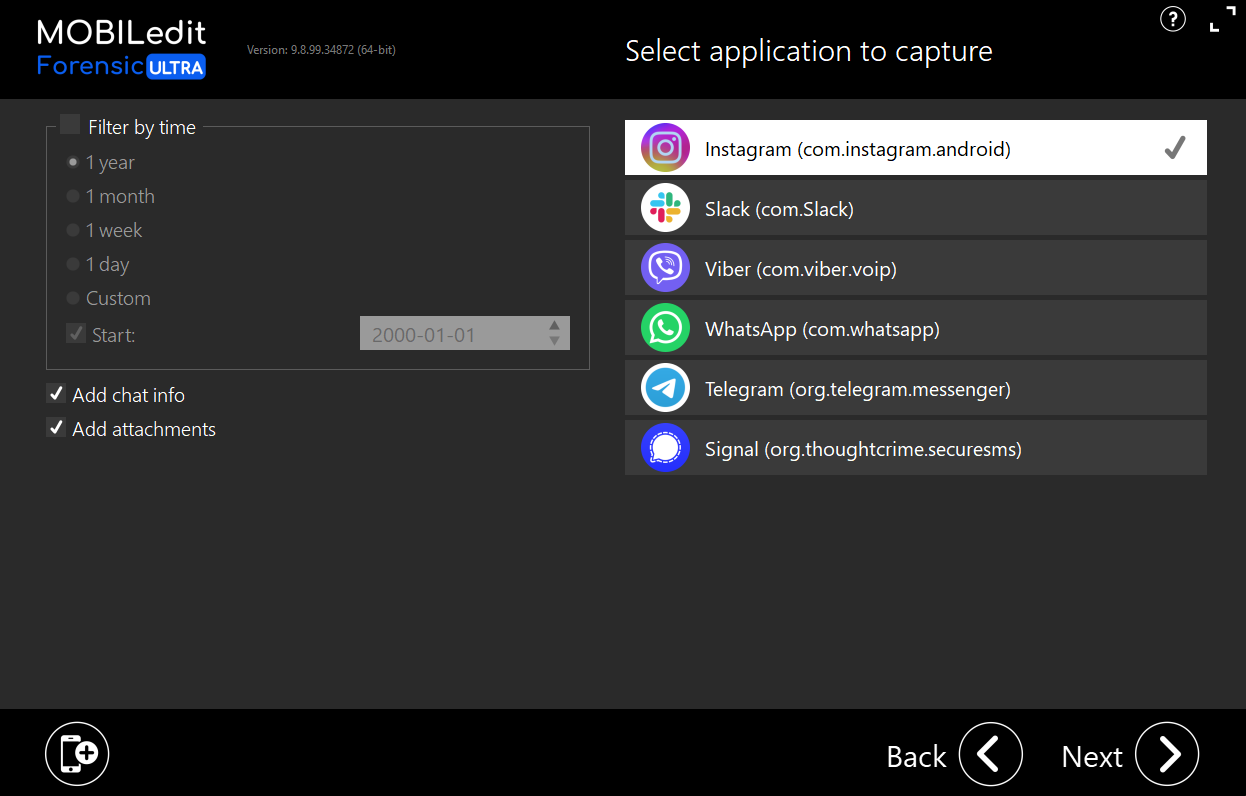
Task: Click the add device phone icon
Action: (x=77, y=753)
